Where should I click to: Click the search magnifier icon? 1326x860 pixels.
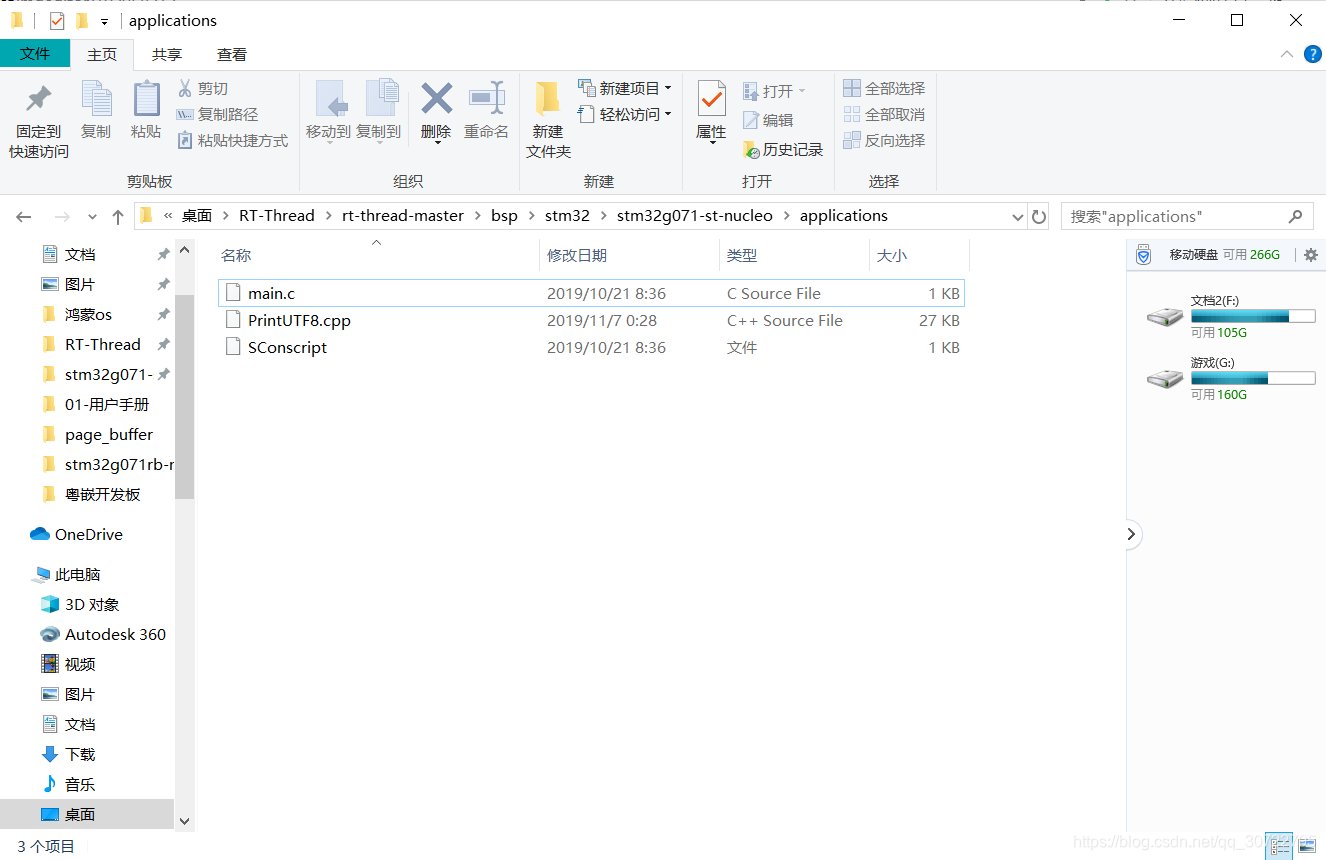coord(1295,216)
